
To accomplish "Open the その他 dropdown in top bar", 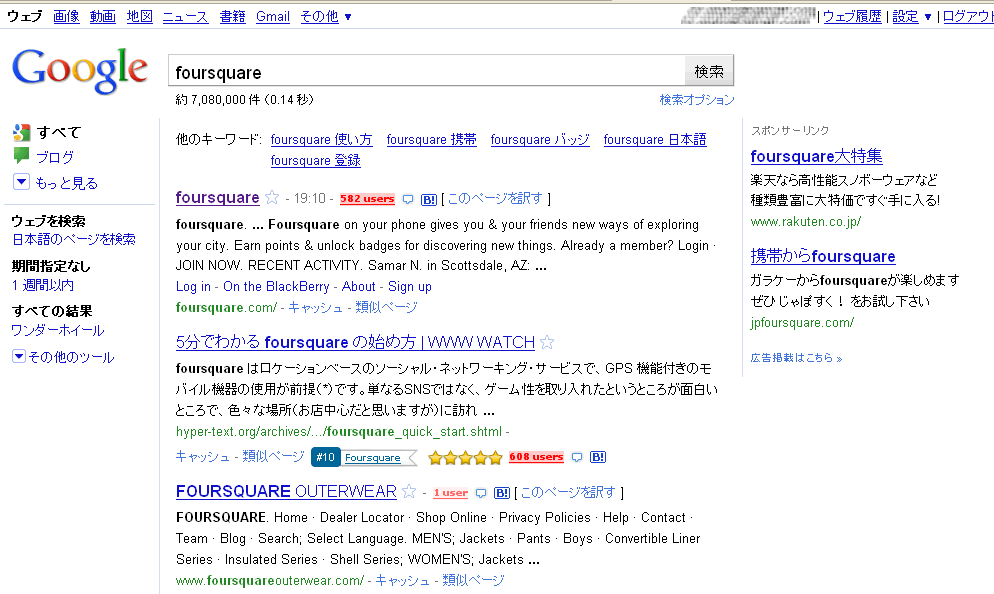I will 326,17.
